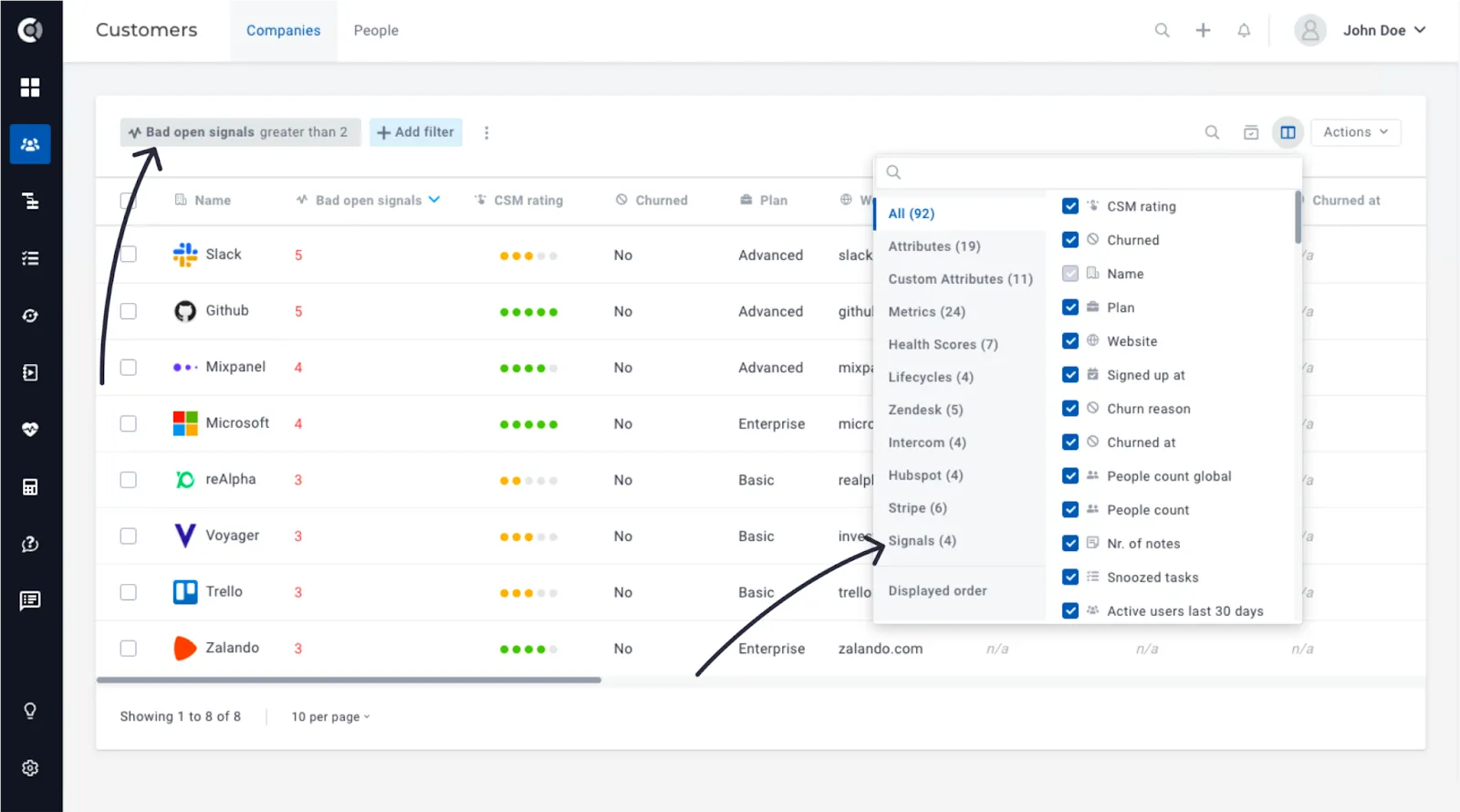Click the archive box icon near Actions
Image resolution: width=1460 pixels, height=812 pixels.
[x=1251, y=132]
